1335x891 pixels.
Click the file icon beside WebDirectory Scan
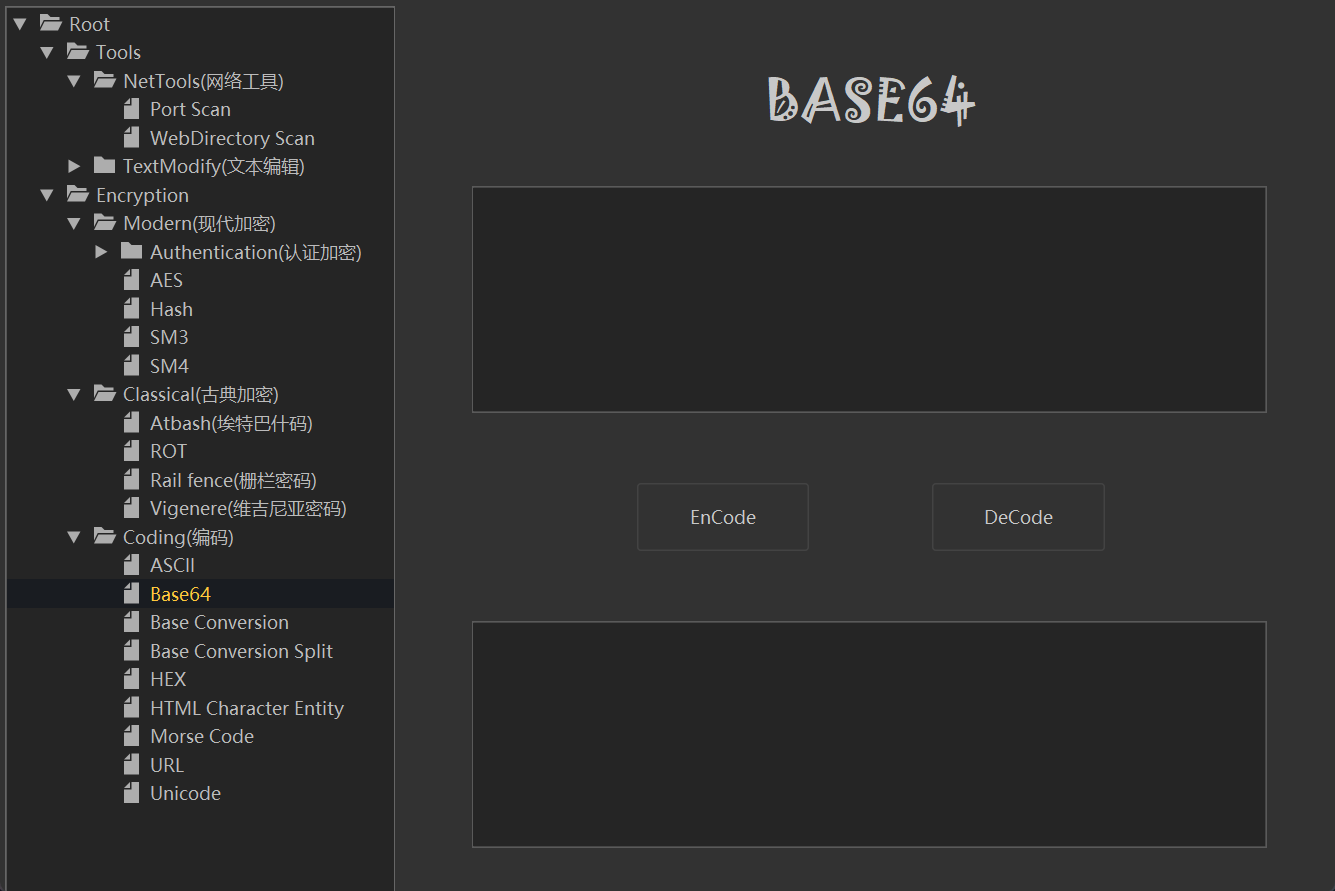tap(131, 138)
